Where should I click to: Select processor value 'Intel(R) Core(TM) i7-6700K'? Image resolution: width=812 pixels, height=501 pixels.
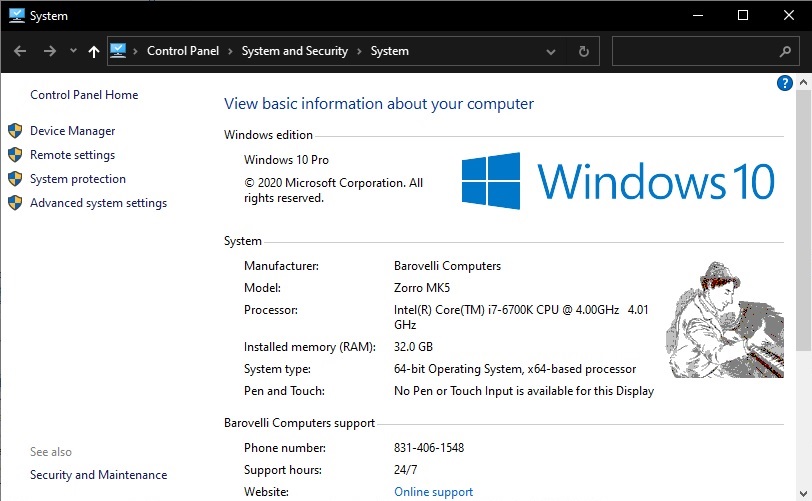(x=463, y=310)
